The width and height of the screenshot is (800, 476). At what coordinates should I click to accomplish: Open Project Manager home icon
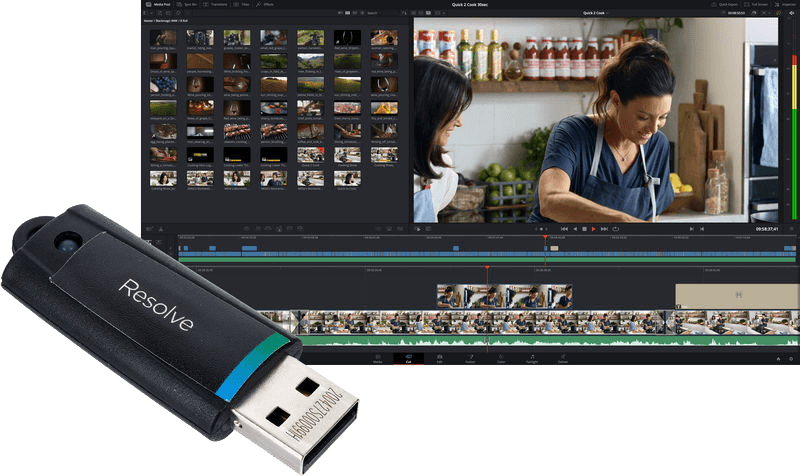point(779,359)
